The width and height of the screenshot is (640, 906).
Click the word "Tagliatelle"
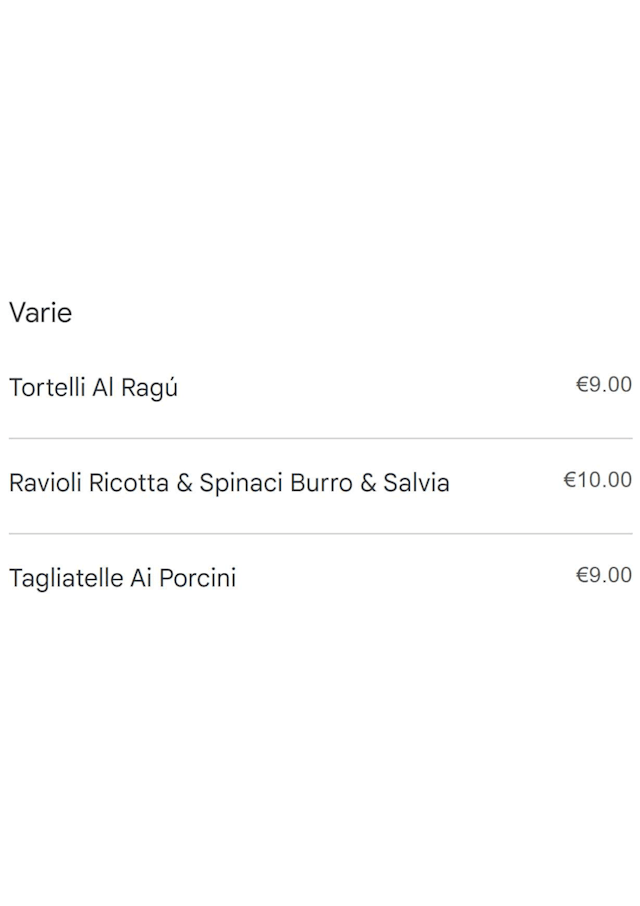(66, 578)
